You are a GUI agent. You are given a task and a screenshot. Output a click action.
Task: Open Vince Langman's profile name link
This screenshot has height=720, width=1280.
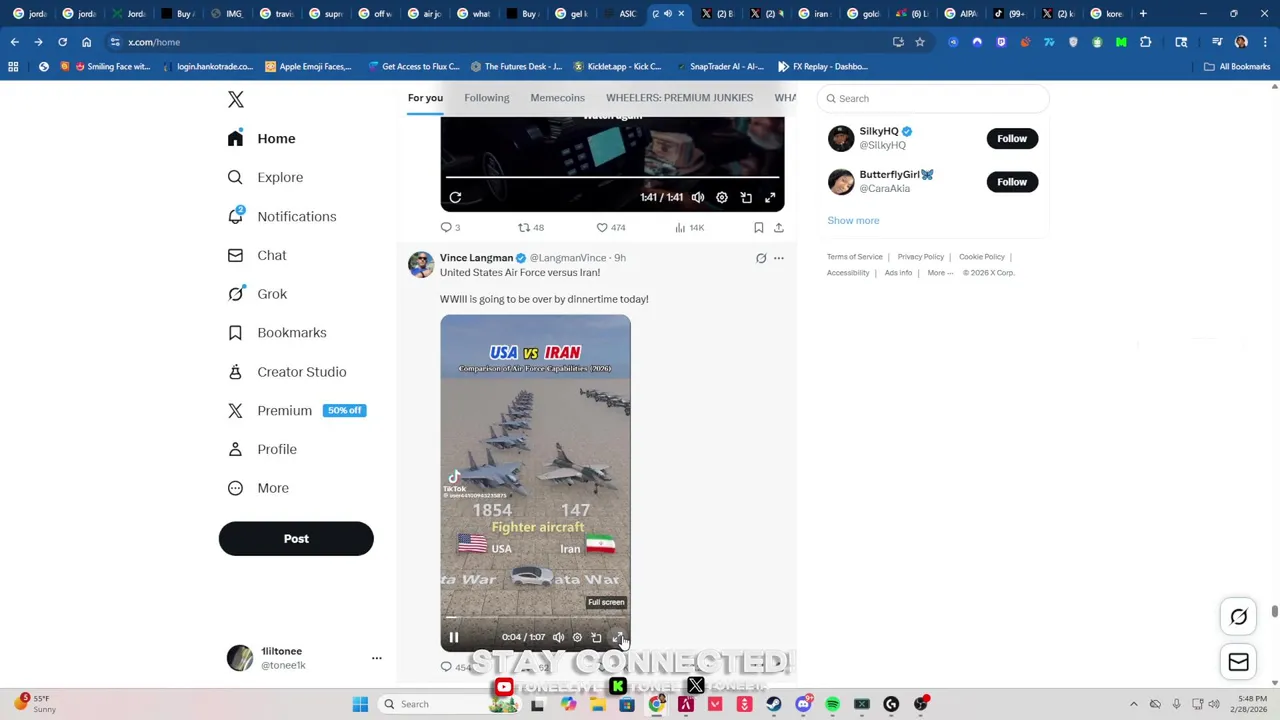pyautogui.click(x=476, y=258)
